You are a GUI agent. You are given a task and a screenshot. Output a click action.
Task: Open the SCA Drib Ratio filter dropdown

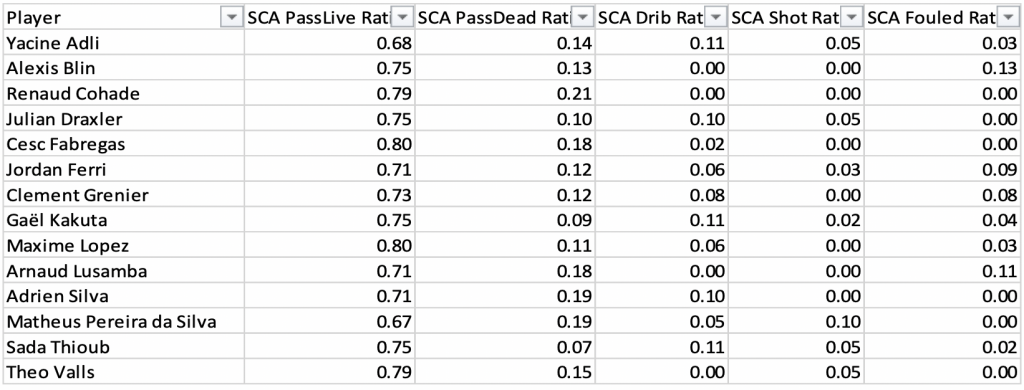coord(717,18)
